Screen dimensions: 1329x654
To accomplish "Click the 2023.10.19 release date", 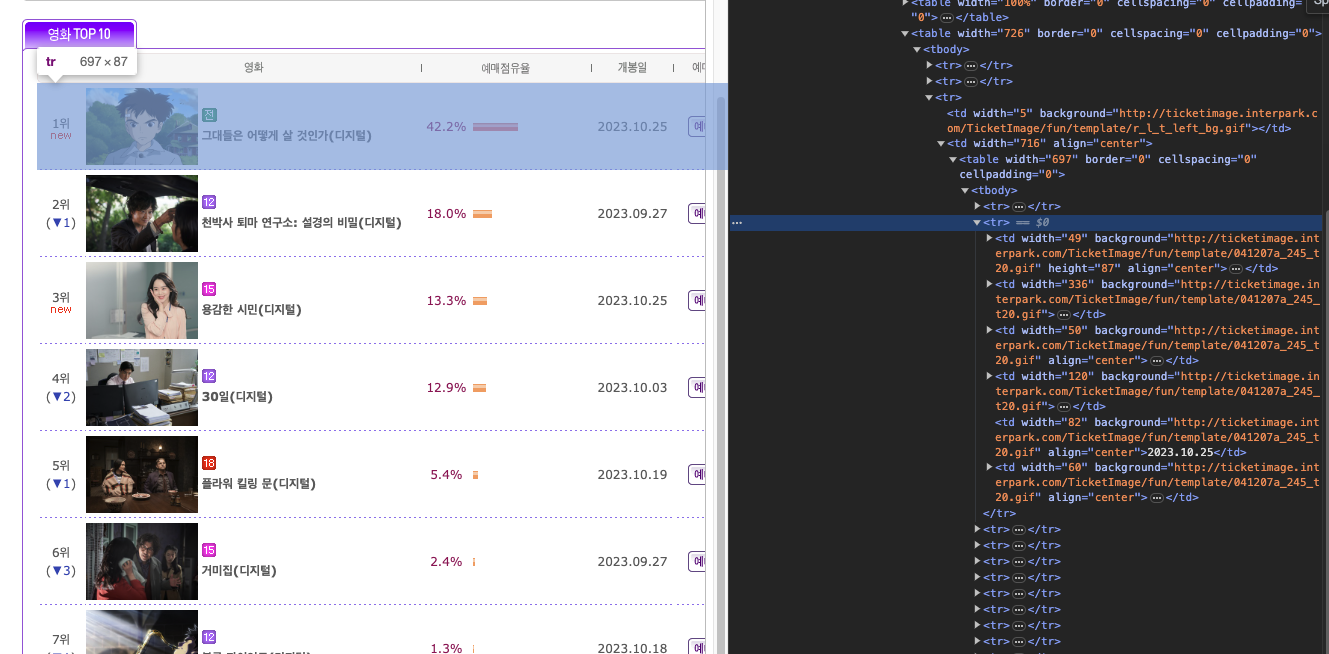I will tap(632, 475).
